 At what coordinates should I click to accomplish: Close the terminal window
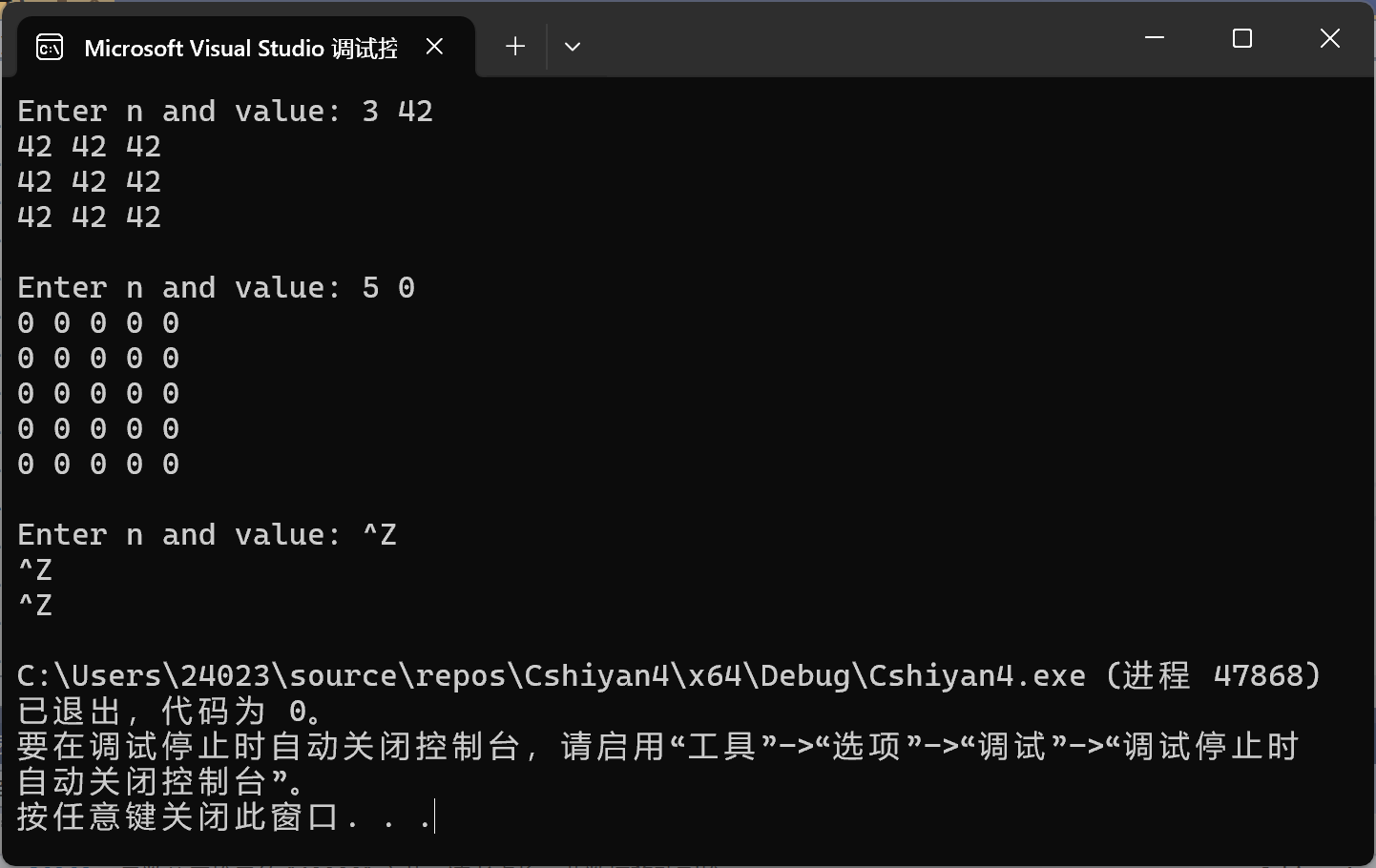(x=1330, y=38)
